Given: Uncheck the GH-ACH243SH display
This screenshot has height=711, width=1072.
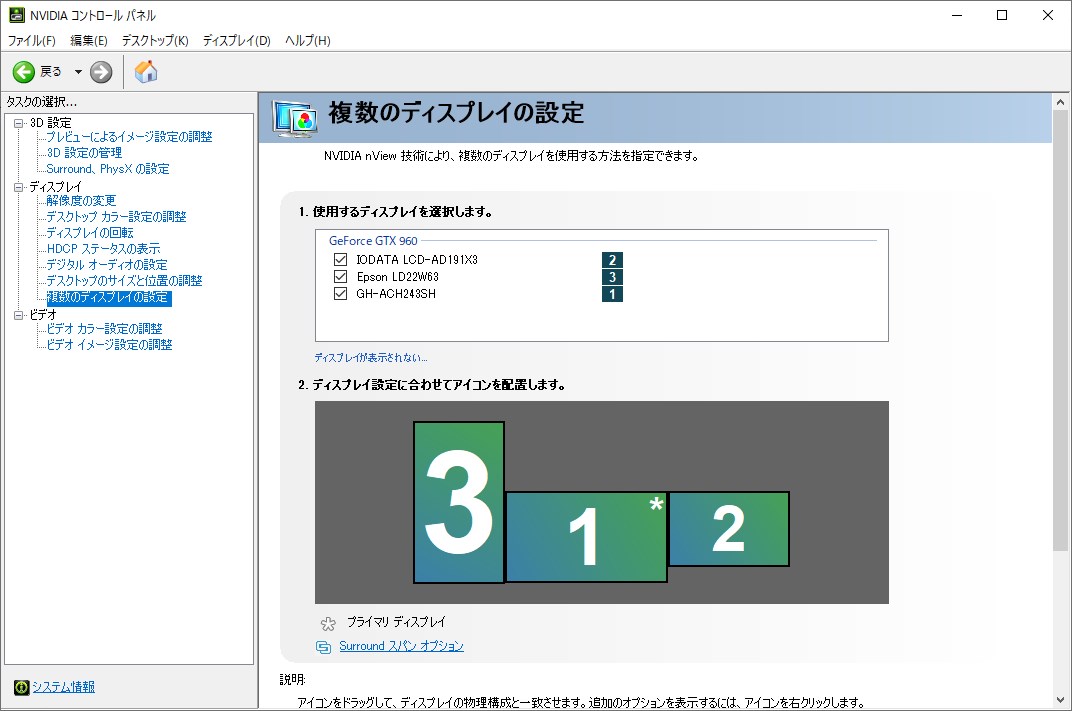Looking at the screenshot, I should pos(340,294).
